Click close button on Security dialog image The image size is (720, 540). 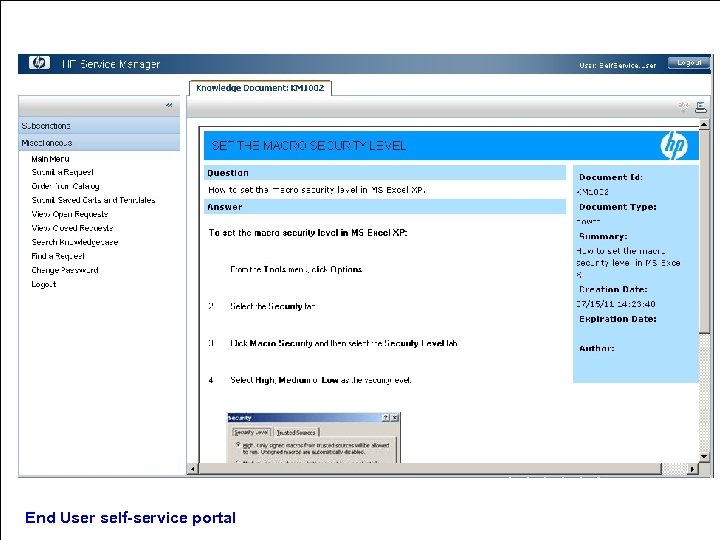pyautogui.click(x=394, y=417)
